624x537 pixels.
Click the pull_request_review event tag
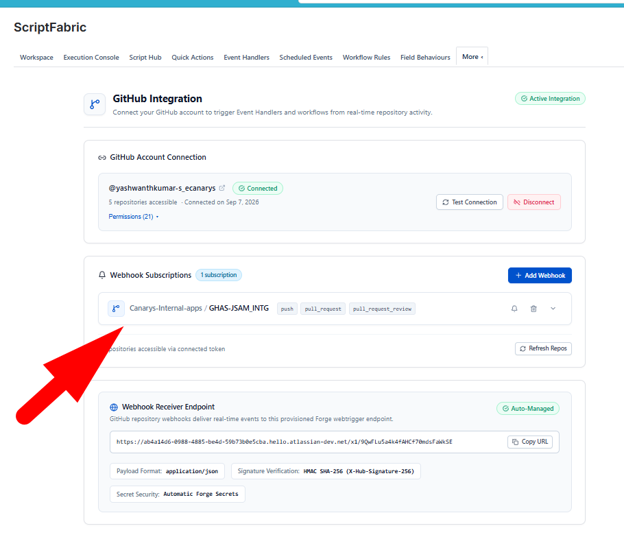[x=382, y=309]
